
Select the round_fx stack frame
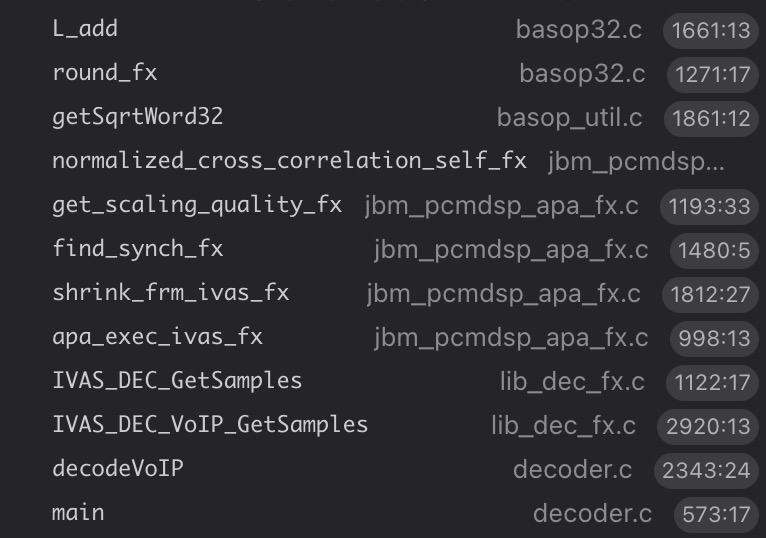click(x=104, y=73)
